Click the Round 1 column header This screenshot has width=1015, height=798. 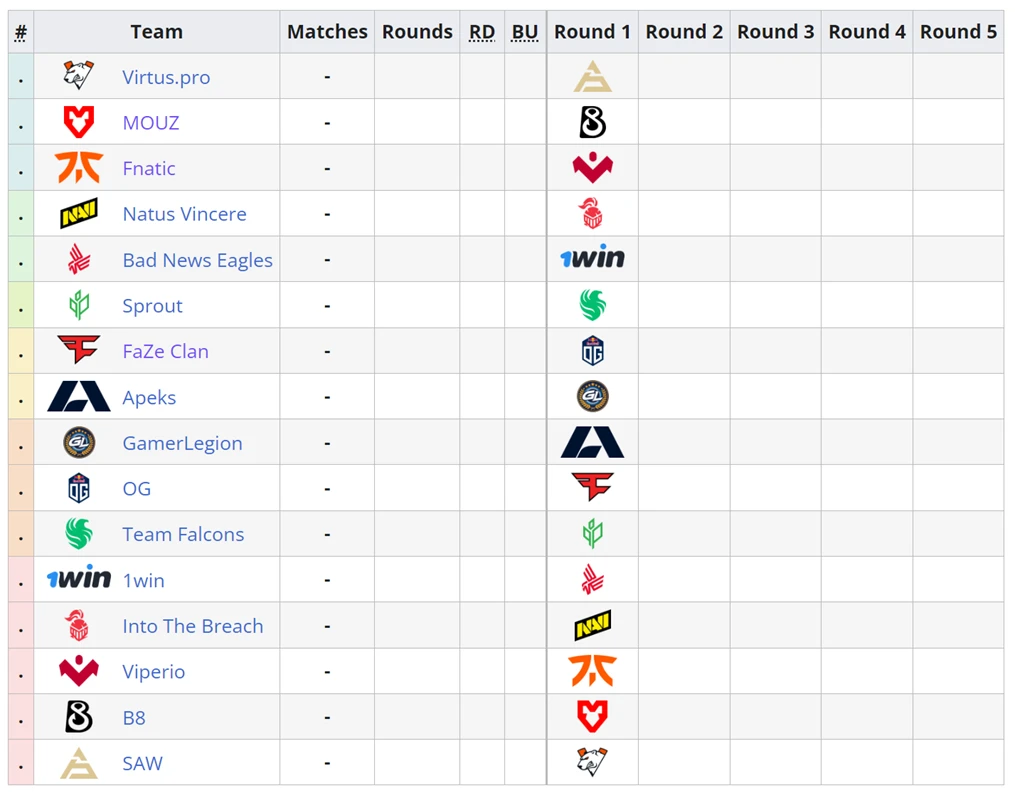point(592,32)
